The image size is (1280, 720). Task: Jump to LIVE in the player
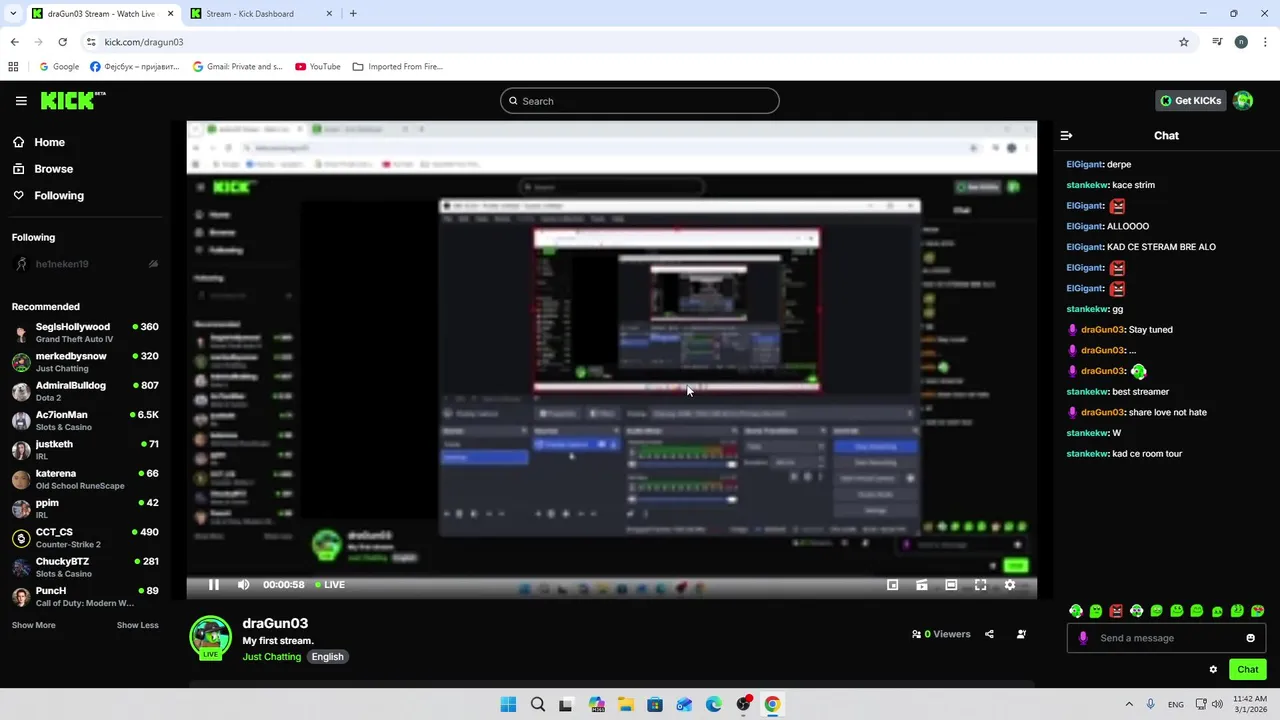(x=330, y=585)
